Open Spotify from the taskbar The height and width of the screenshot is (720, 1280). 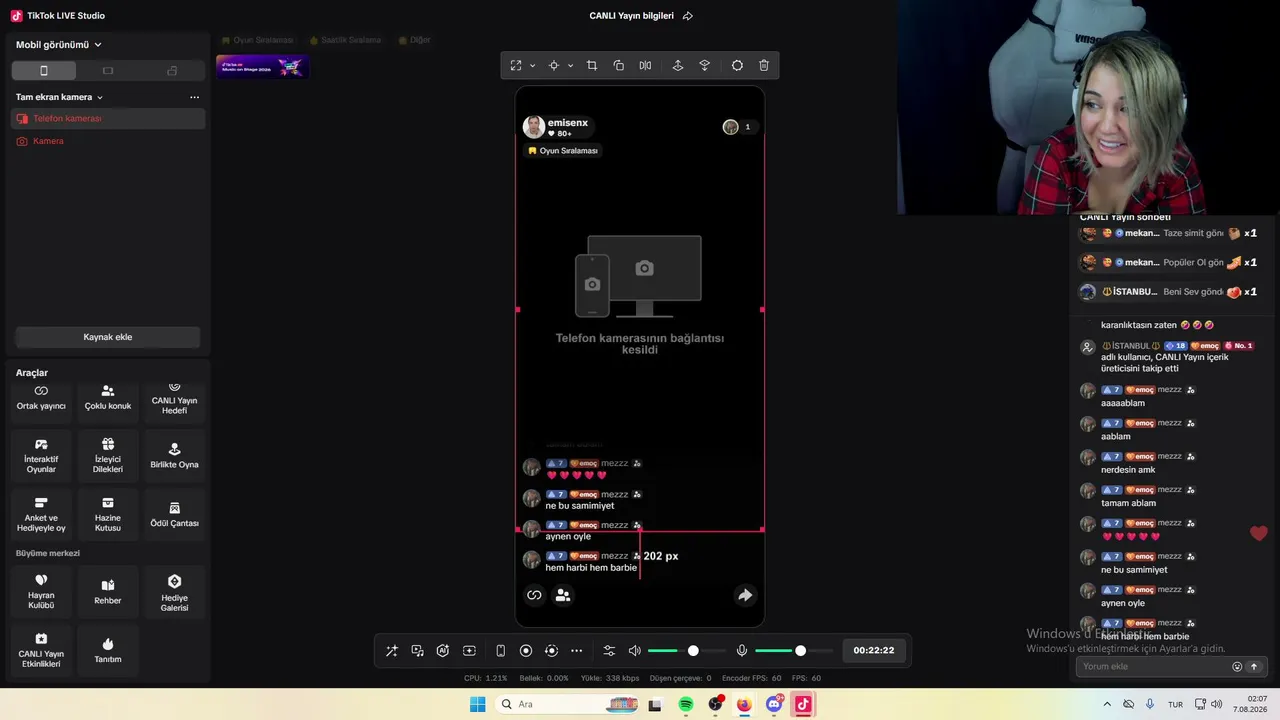[686, 704]
